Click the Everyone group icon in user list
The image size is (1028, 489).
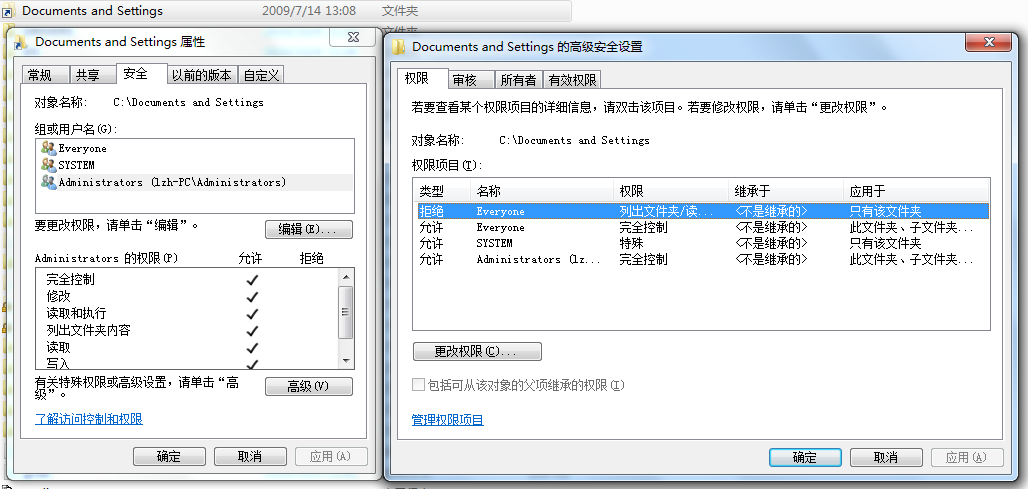pyautogui.click(x=48, y=148)
